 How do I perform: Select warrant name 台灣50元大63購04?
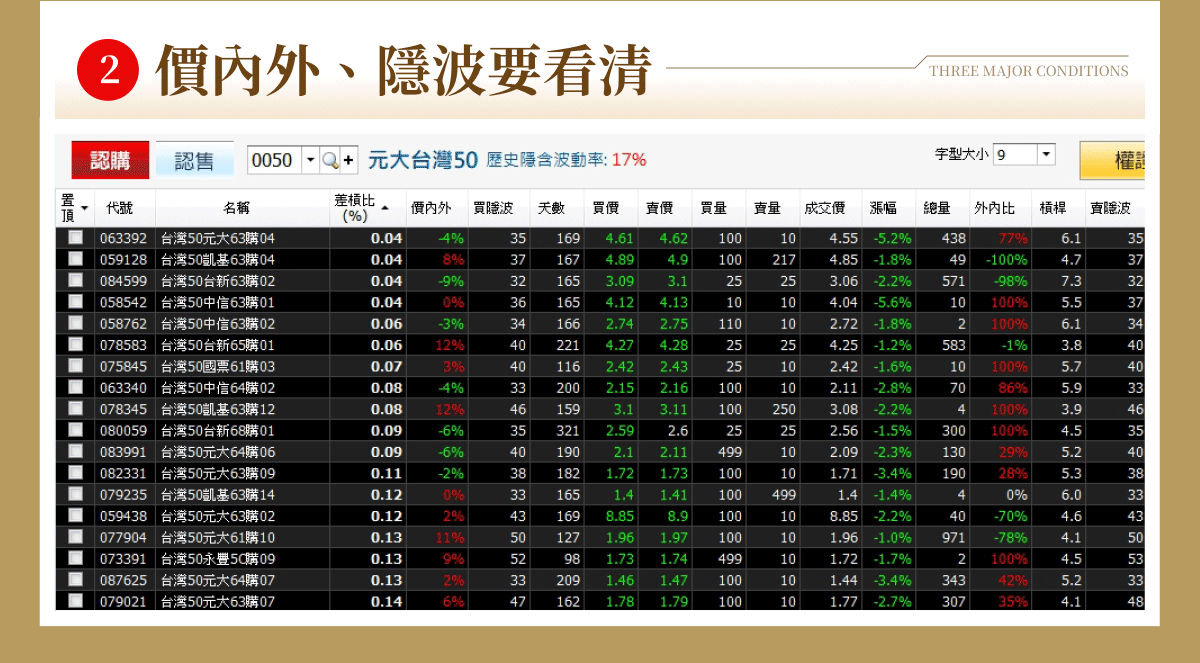(218, 238)
